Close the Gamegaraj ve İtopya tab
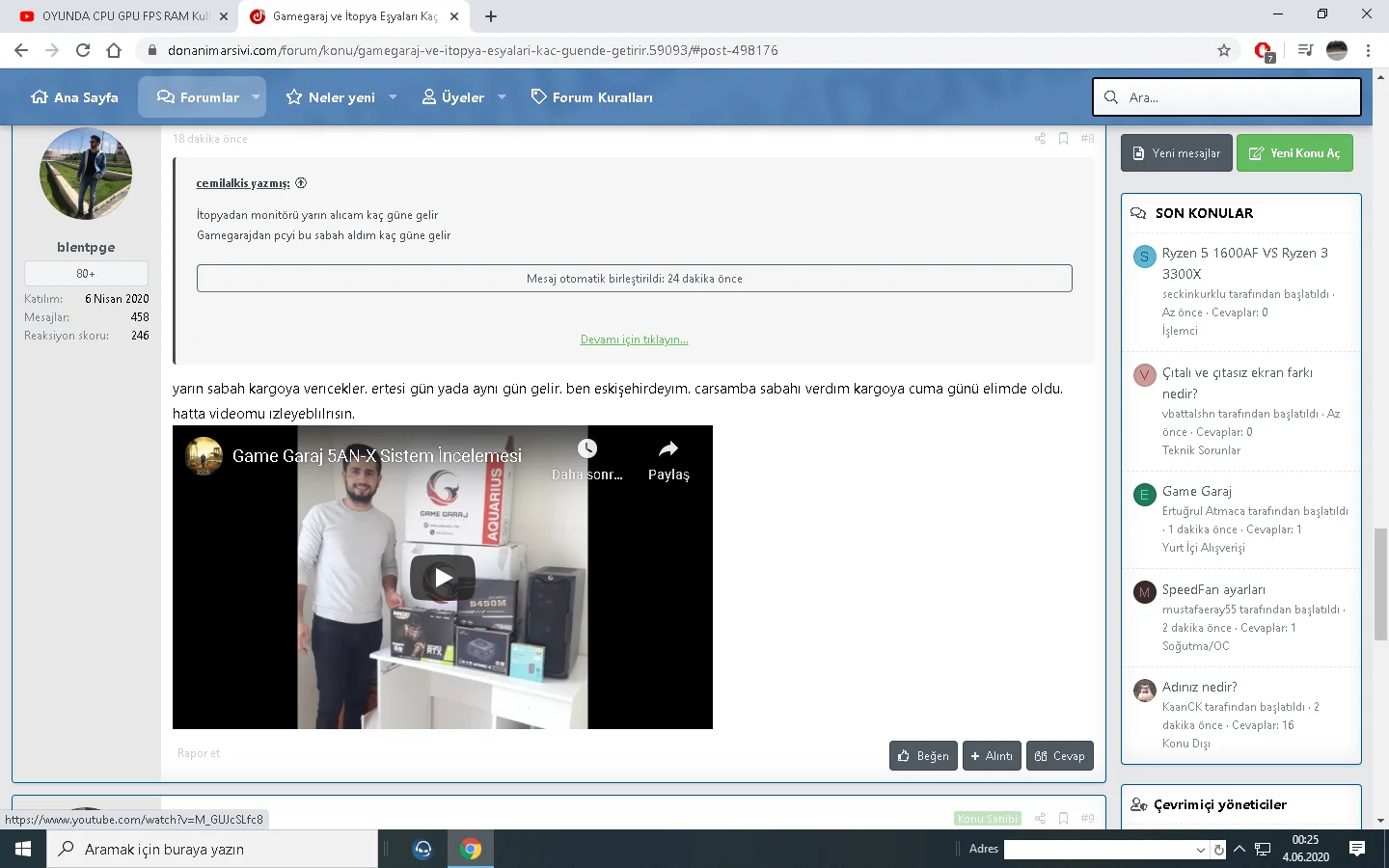1389x868 pixels. (454, 16)
